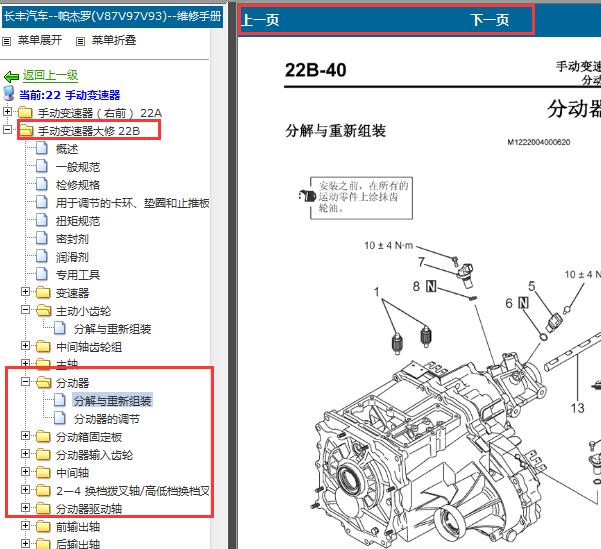Select the 分动器驱动轴 folder
601x549 pixels.
(89, 509)
